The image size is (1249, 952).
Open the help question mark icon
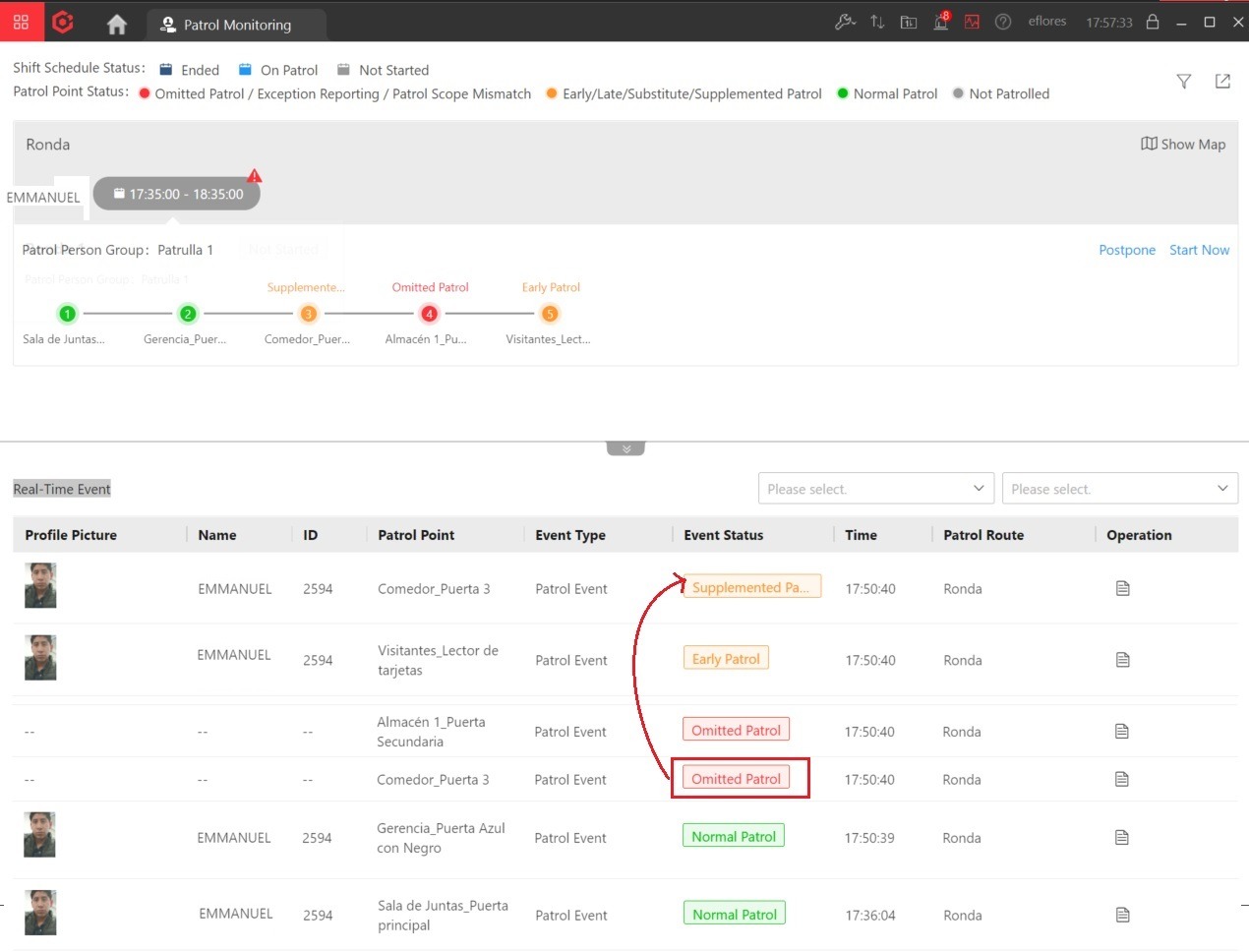[x=1003, y=22]
